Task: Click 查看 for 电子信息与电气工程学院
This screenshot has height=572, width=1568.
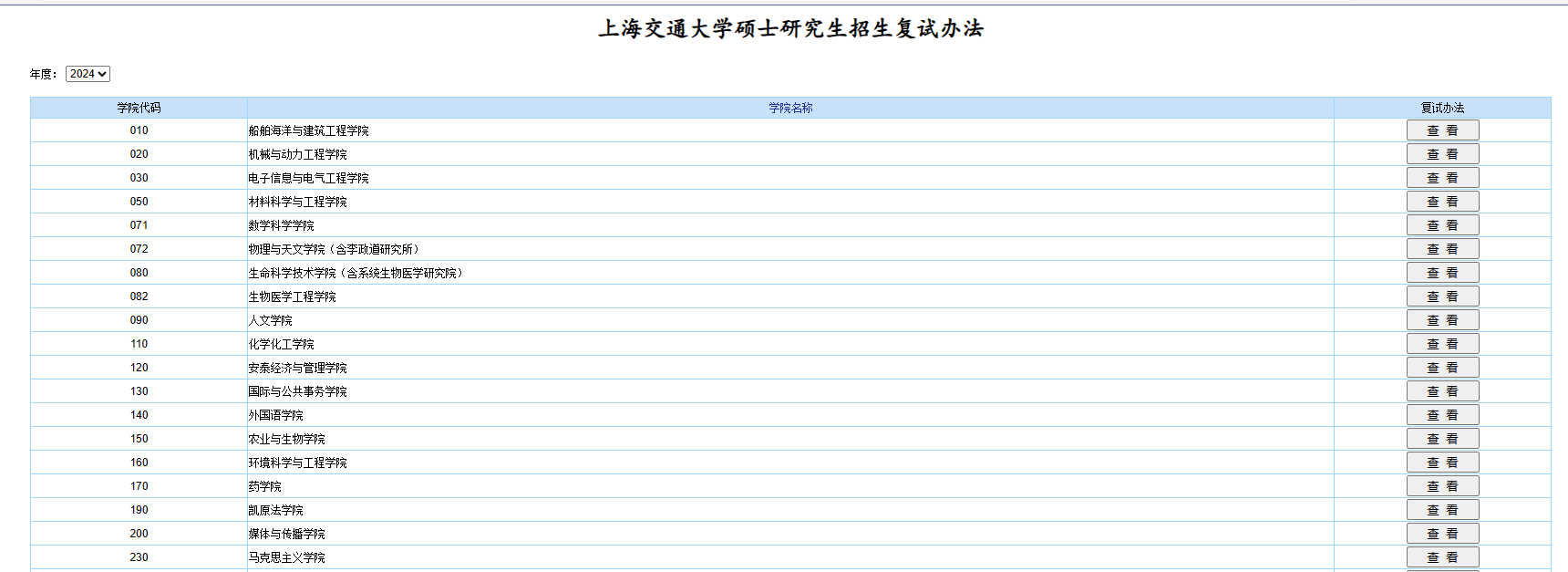Action: point(1442,178)
